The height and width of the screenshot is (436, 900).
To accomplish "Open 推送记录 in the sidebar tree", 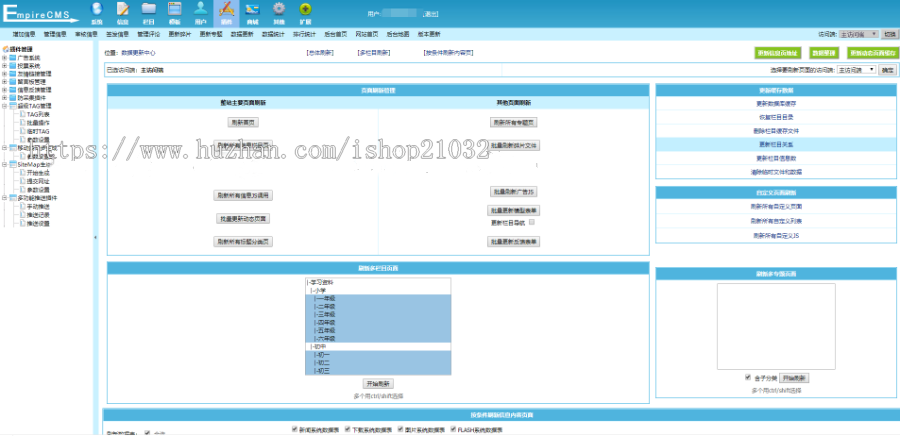I will pyautogui.click(x=38, y=215).
